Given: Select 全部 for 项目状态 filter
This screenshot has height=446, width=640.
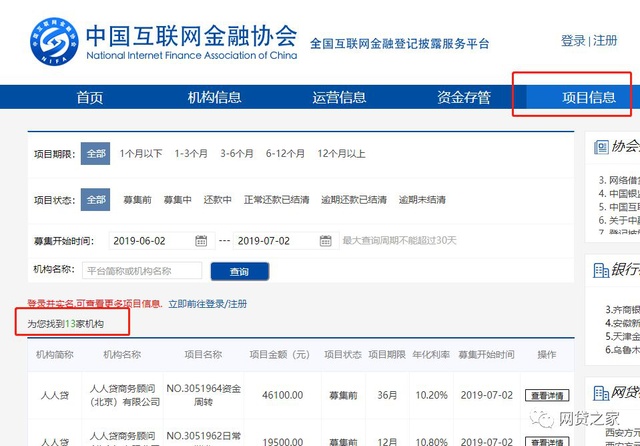Looking at the screenshot, I should (96, 200).
